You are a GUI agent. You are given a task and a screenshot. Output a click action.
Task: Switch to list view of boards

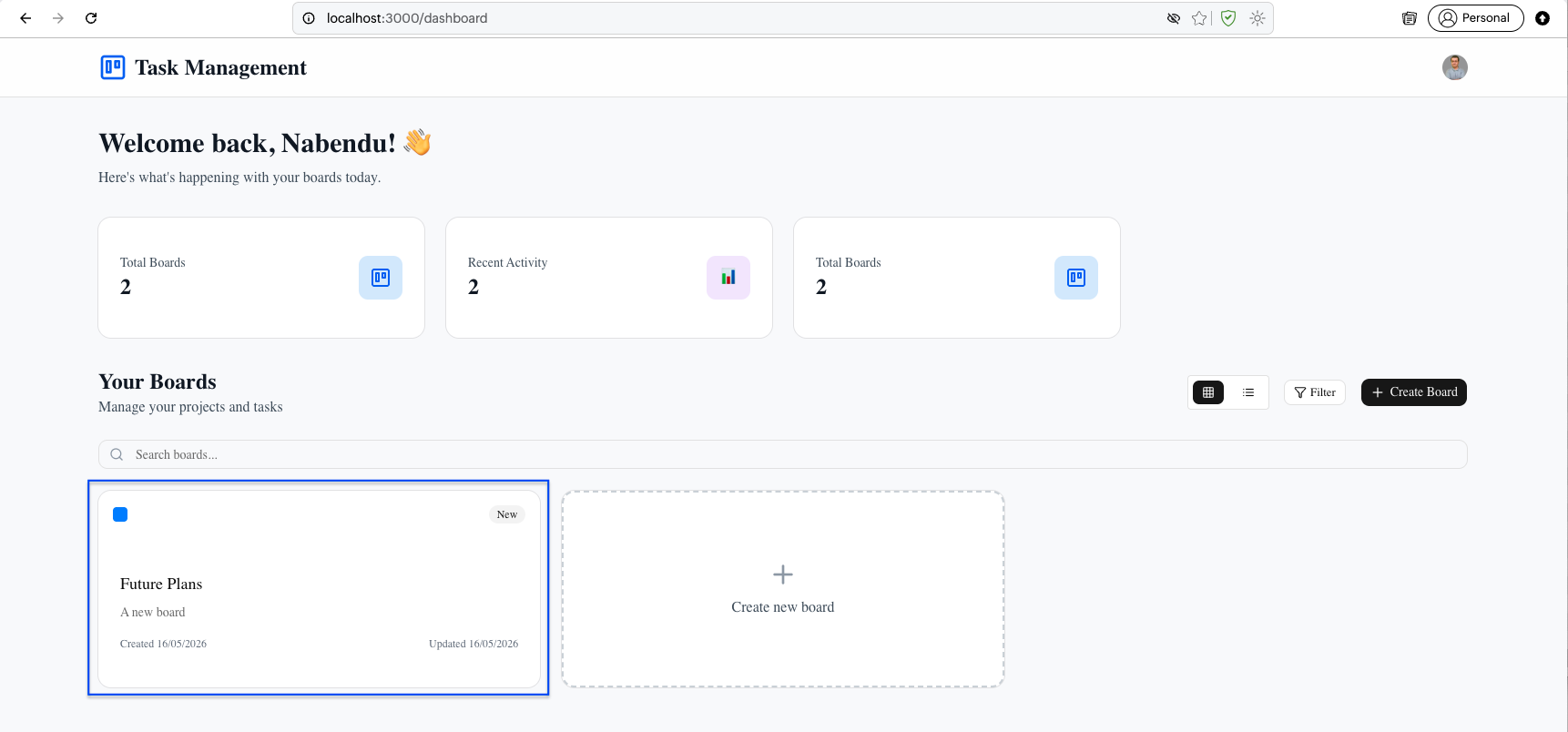click(x=1248, y=392)
